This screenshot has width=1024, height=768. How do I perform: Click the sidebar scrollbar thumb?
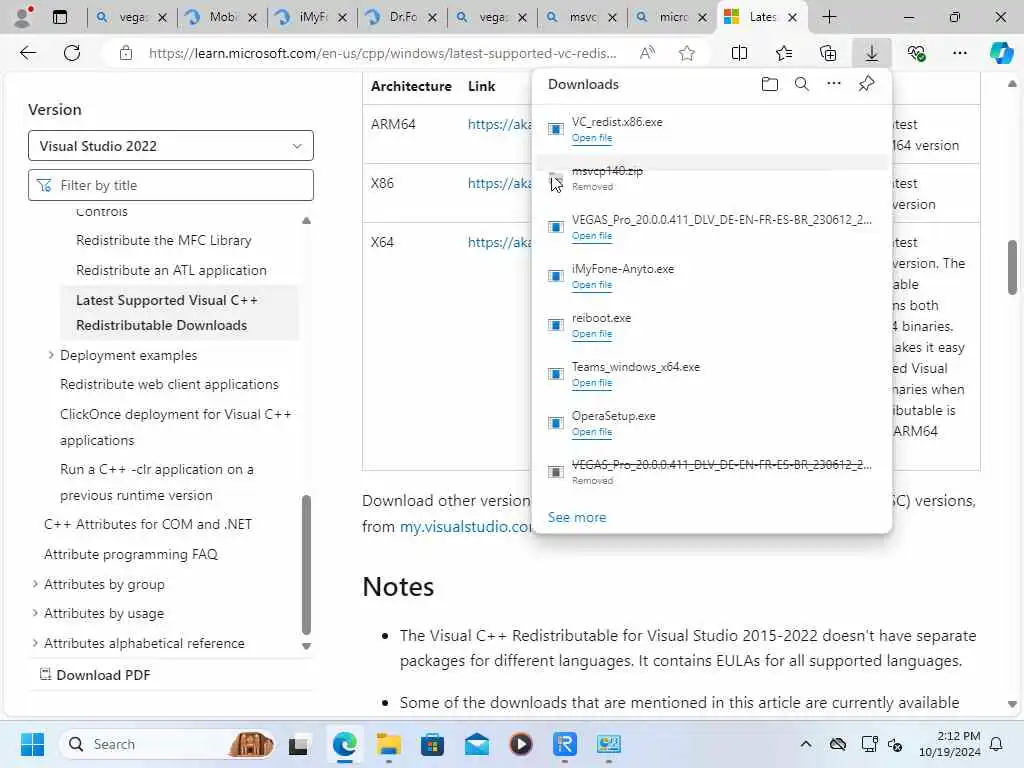coord(306,565)
